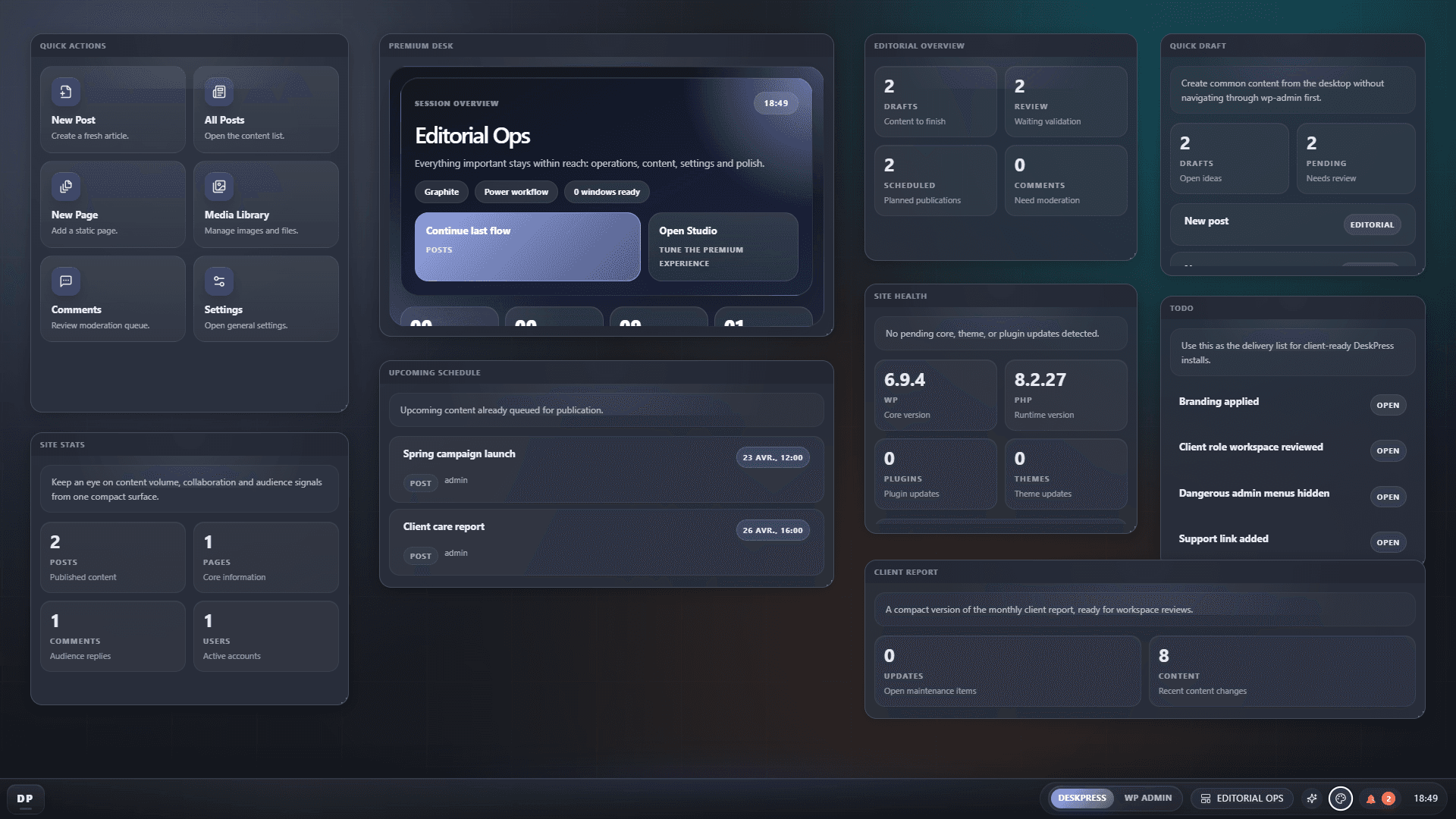
Task: Toggle the Graphite chip in Session Overview
Action: [x=441, y=192]
